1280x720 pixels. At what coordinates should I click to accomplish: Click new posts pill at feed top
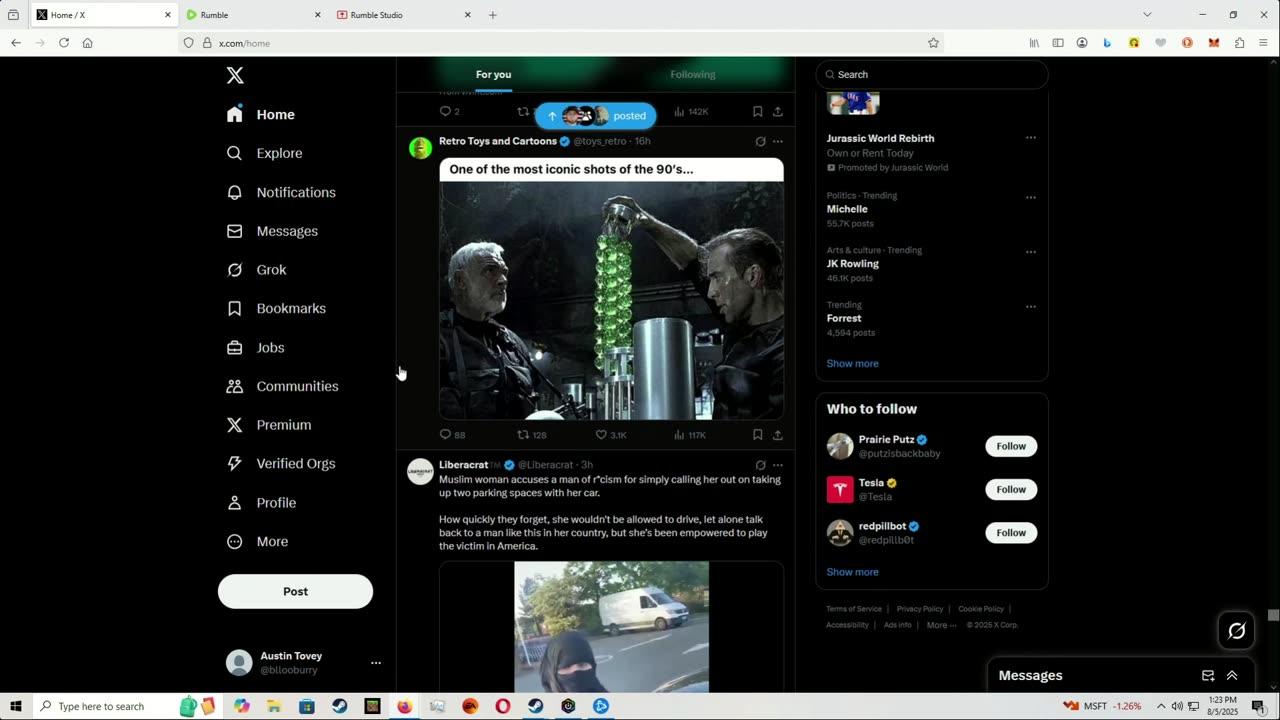(x=596, y=116)
